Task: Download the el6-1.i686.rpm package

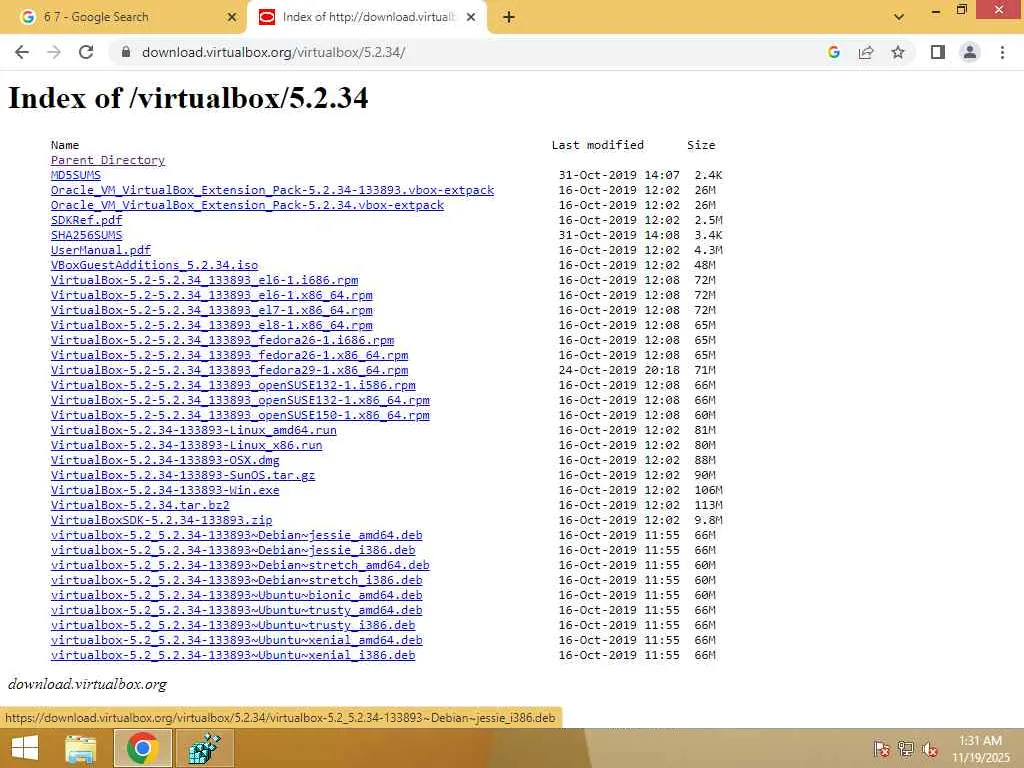Action: [204, 280]
